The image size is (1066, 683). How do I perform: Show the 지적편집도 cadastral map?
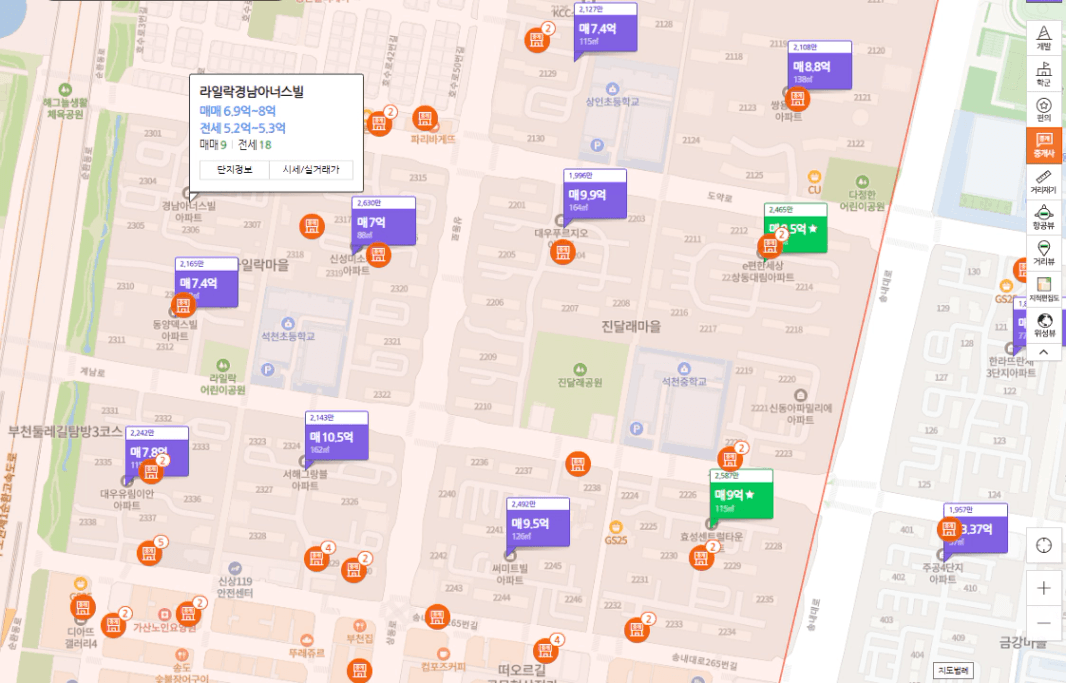point(1044,289)
